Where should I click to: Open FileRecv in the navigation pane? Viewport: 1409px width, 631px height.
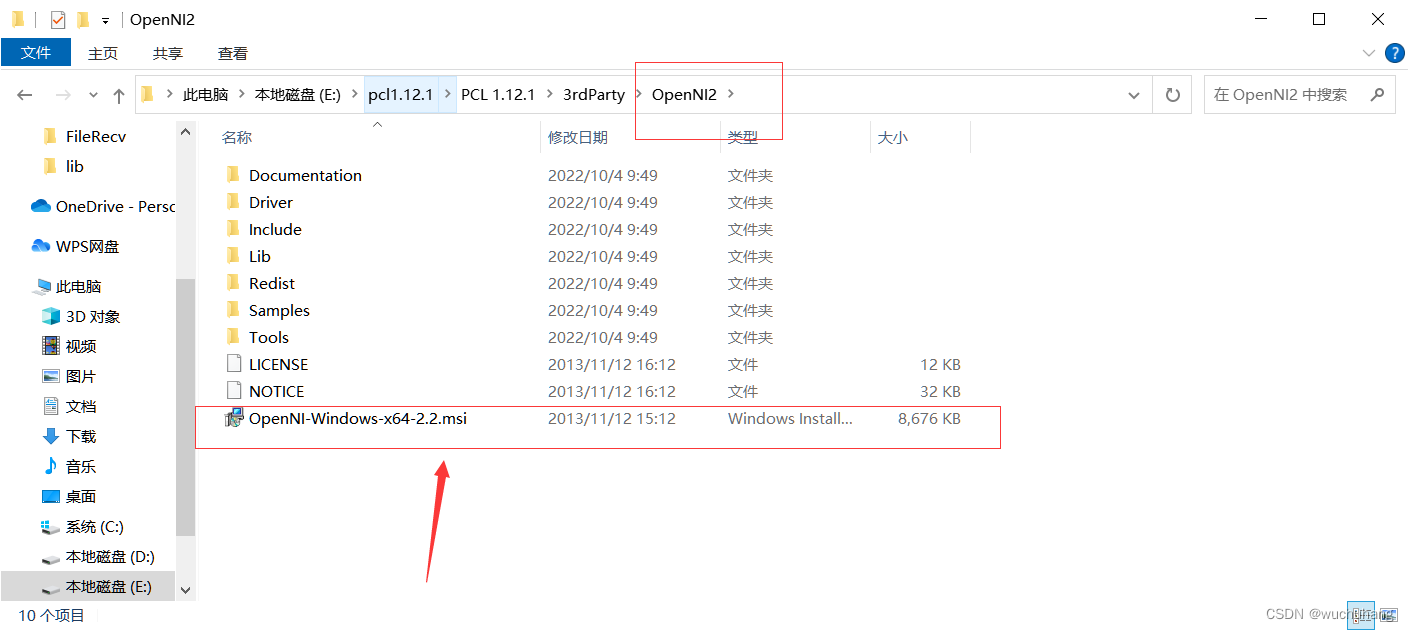tap(96, 136)
